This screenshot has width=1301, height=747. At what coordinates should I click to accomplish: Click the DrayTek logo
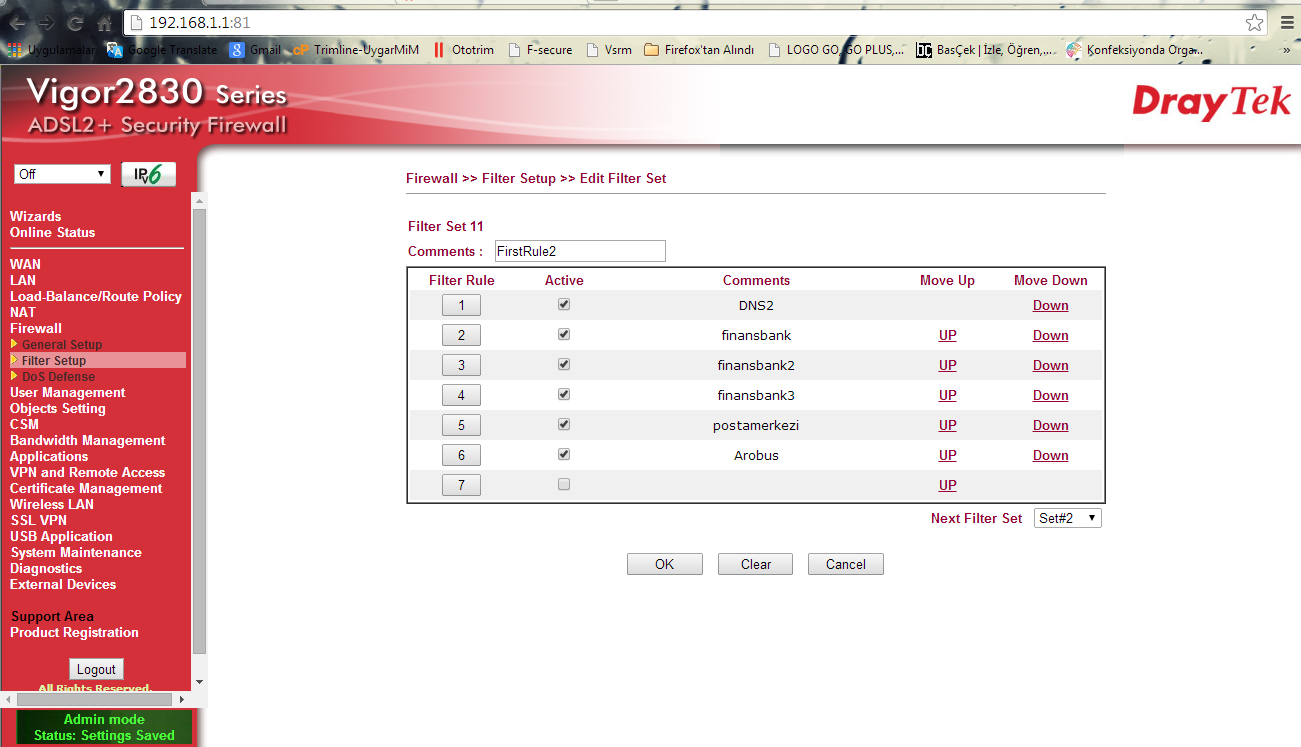coord(1210,103)
